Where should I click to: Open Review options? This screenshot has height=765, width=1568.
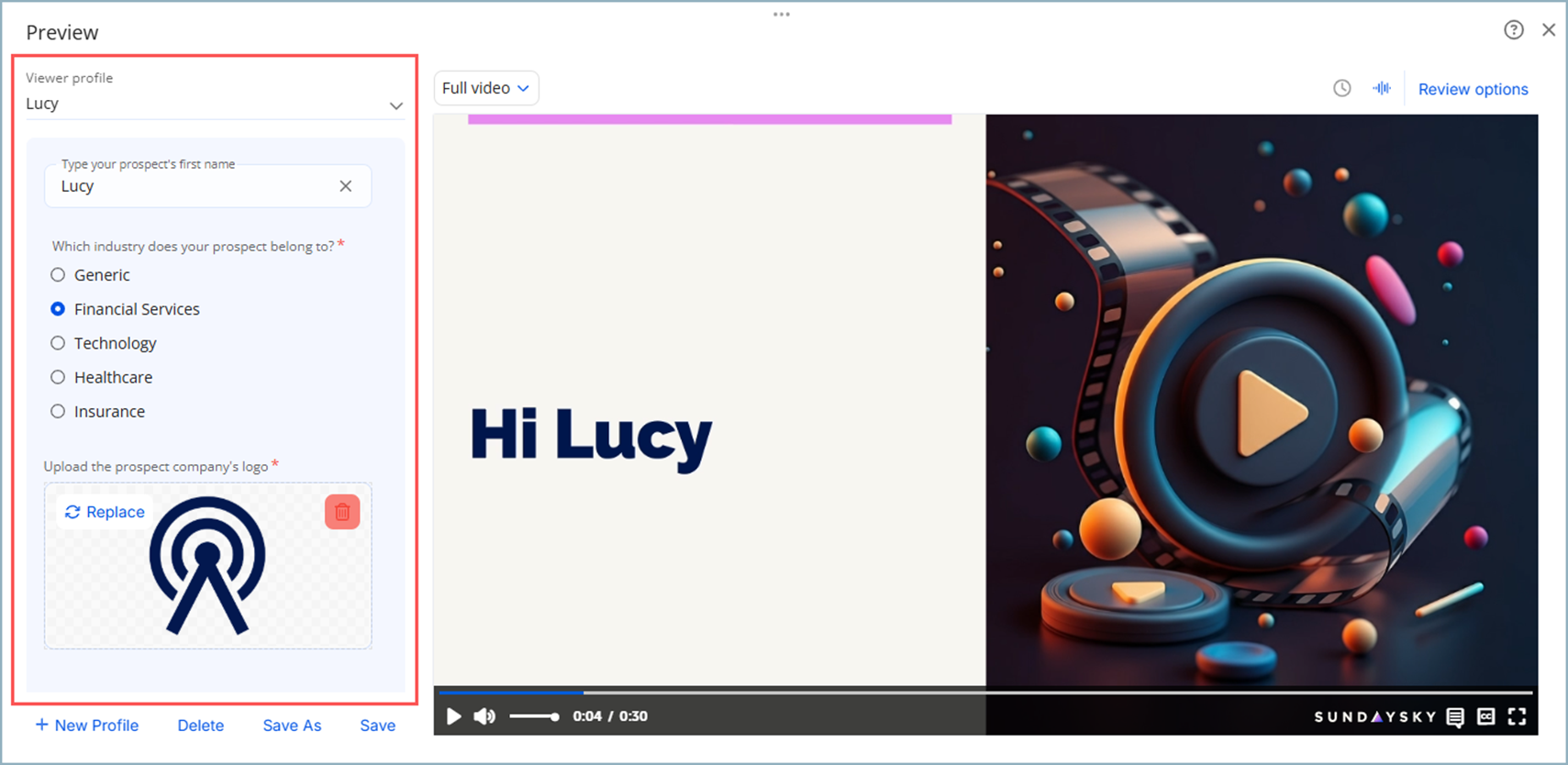1473,89
